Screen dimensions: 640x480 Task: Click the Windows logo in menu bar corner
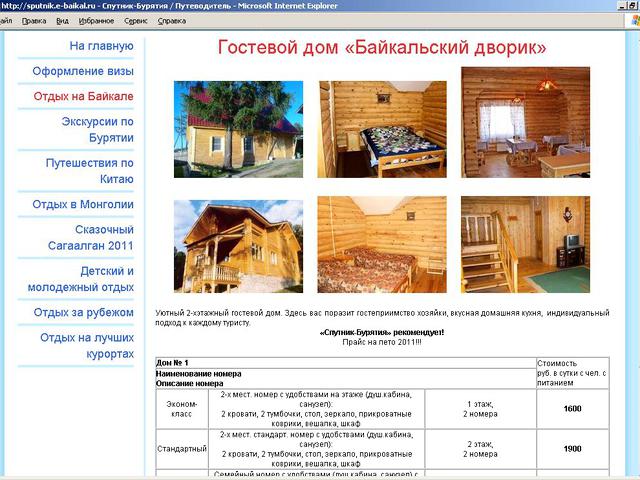(635, 21)
